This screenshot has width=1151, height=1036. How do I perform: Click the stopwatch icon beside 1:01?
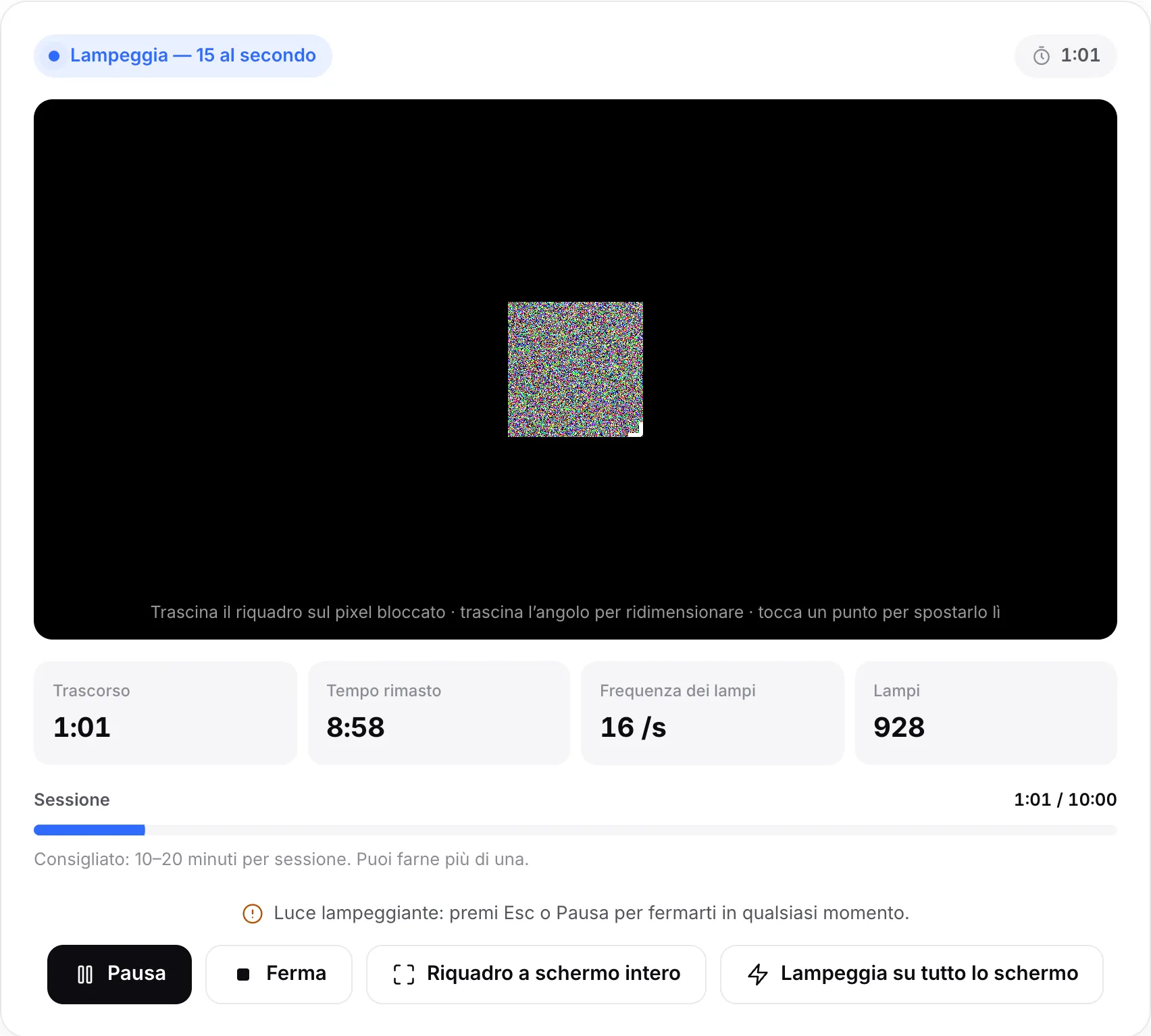click(x=1042, y=56)
